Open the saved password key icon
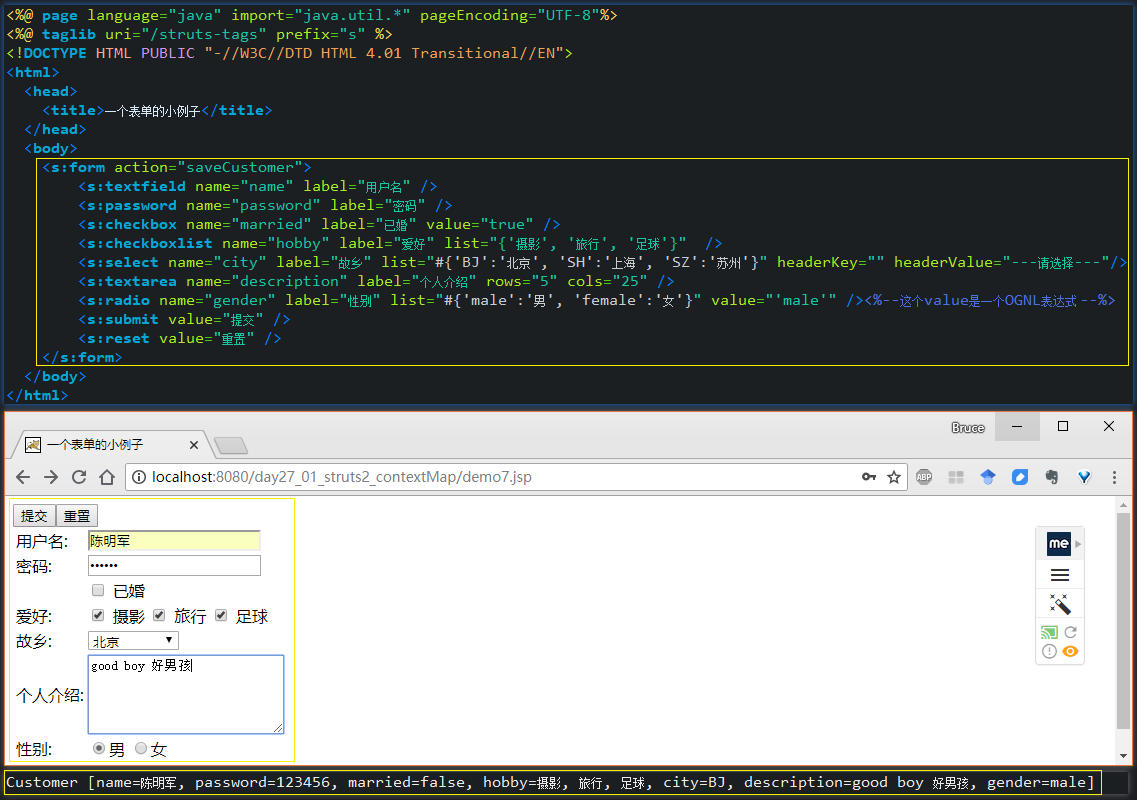The width and height of the screenshot is (1137, 800). [869, 477]
